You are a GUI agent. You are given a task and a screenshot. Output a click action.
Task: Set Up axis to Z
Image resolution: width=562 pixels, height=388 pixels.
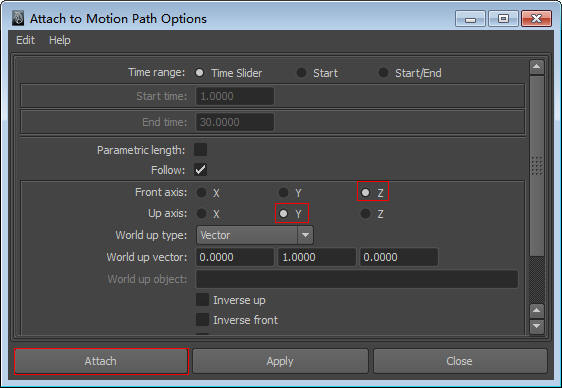click(x=365, y=214)
